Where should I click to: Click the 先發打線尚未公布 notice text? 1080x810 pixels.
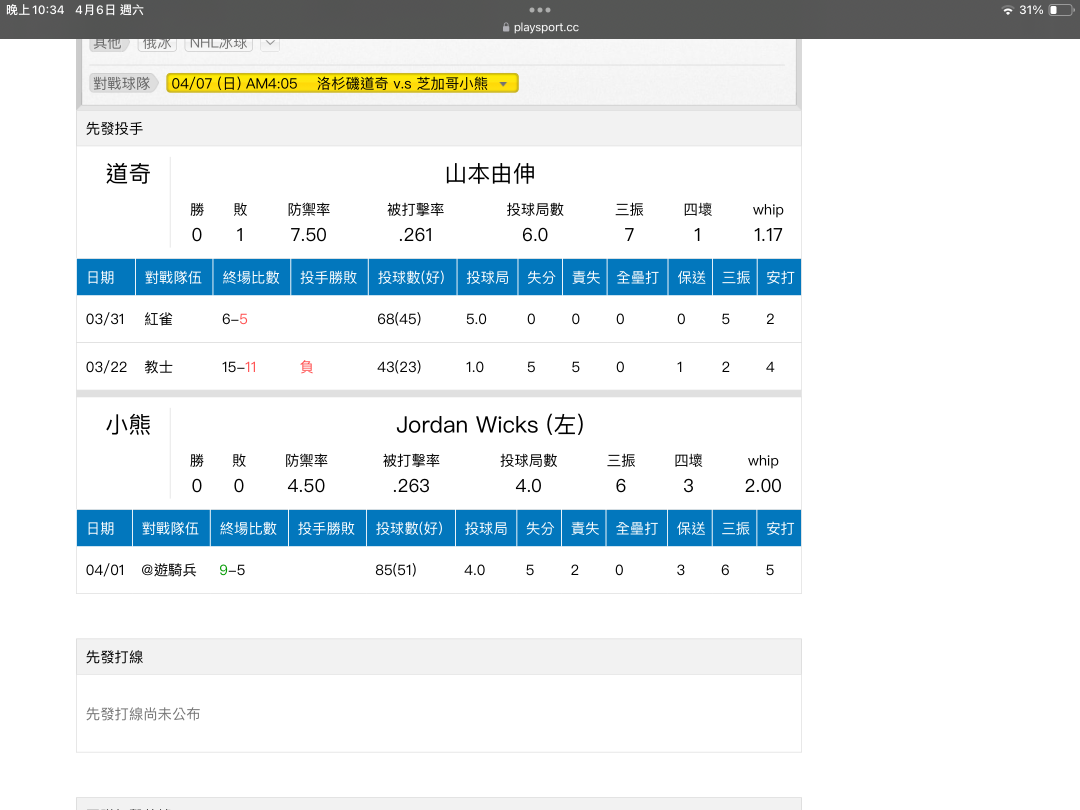[143, 714]
